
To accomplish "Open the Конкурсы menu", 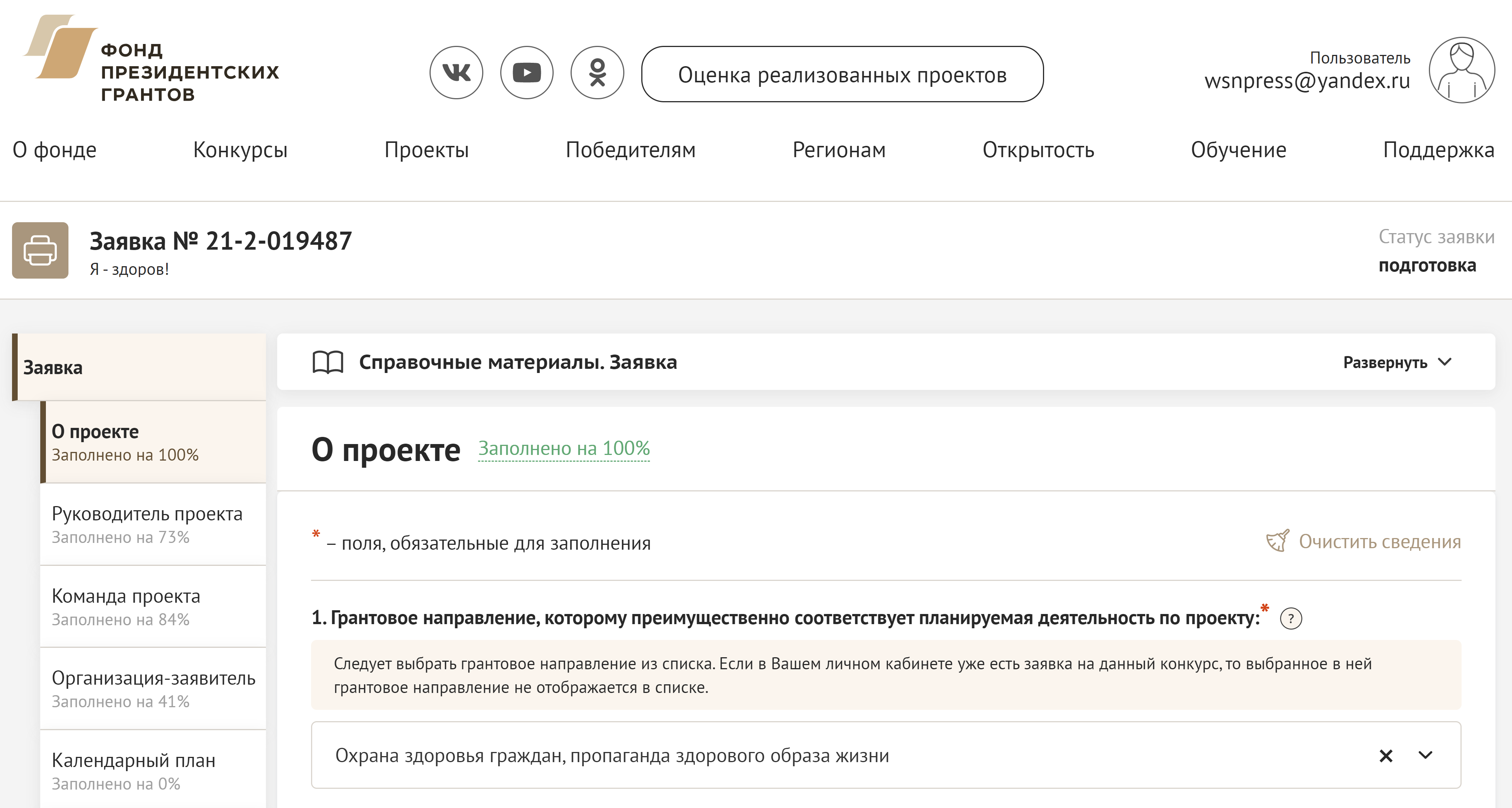I will click(240, 150).
